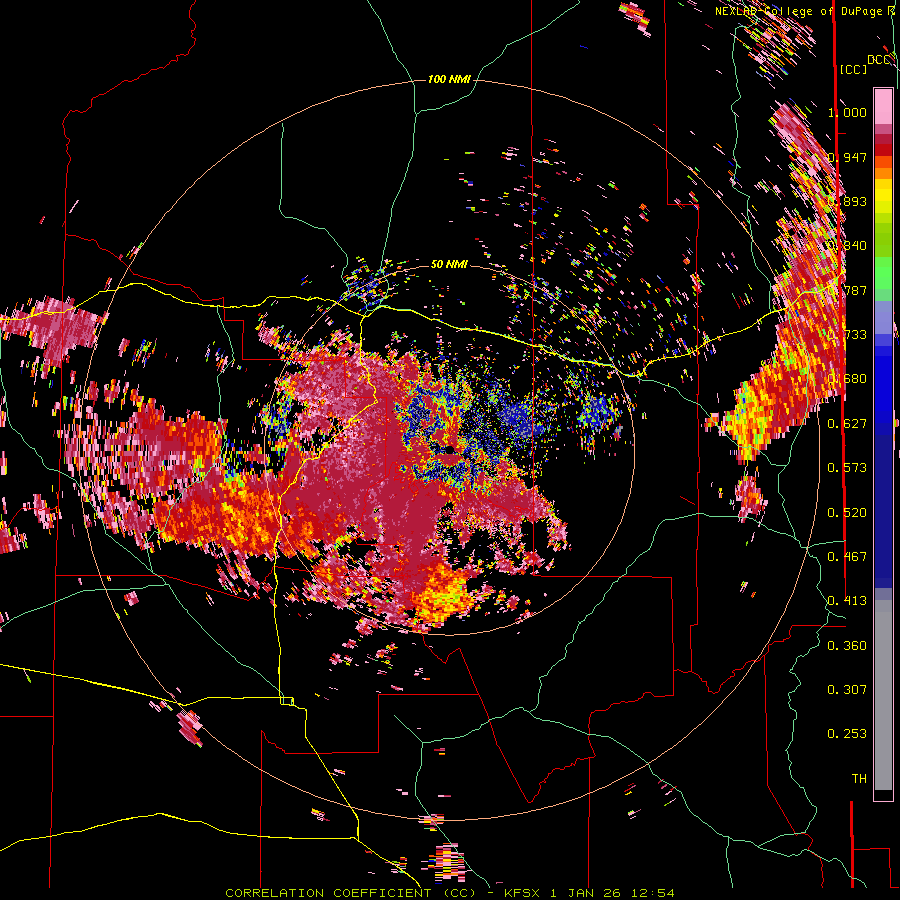Viewport: 900px width, 900px height.
Task: Select the "0.627" legend value
Action: pyautogui.click(x=847, y=424)
